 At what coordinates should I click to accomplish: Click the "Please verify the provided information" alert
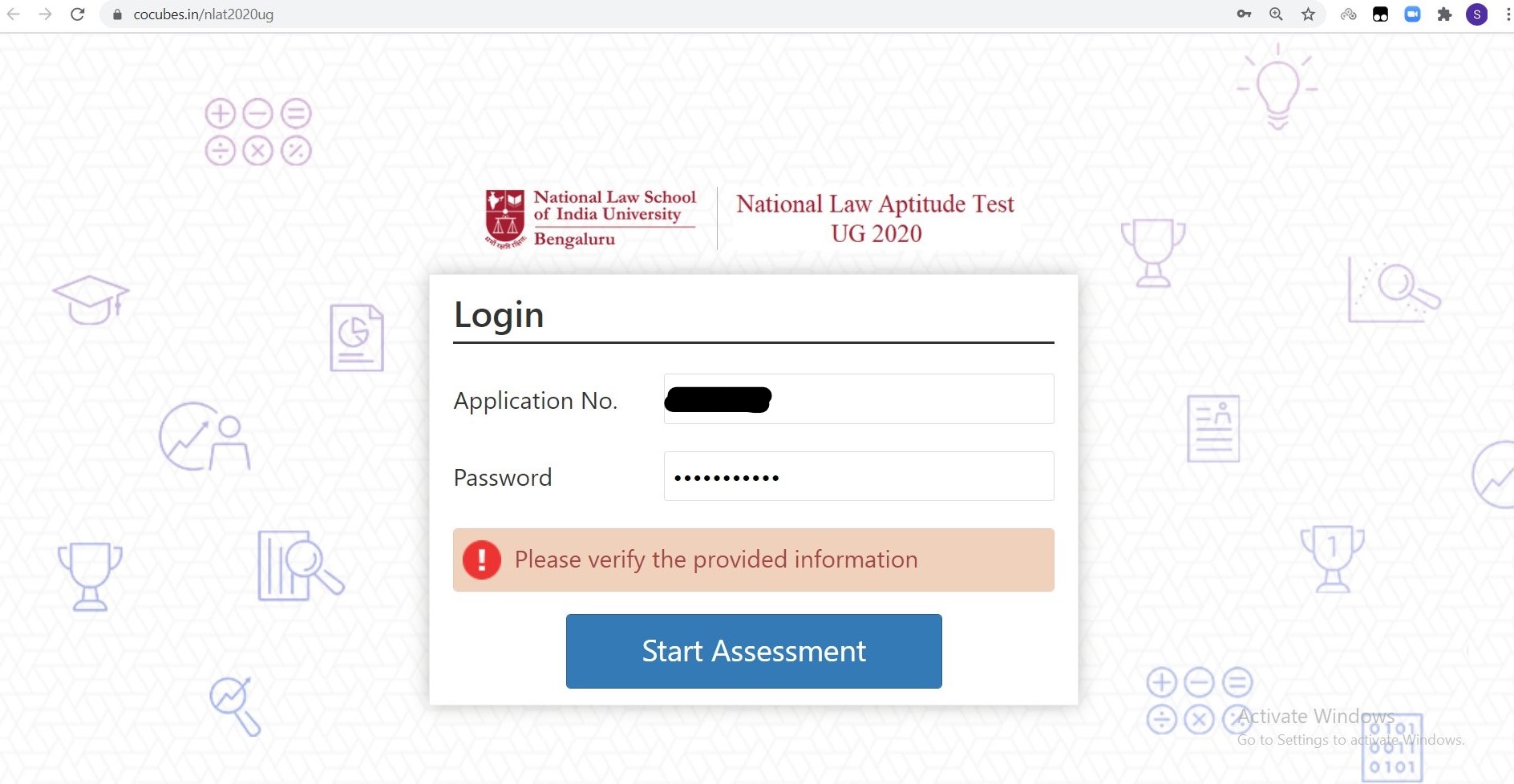(715, 560)
